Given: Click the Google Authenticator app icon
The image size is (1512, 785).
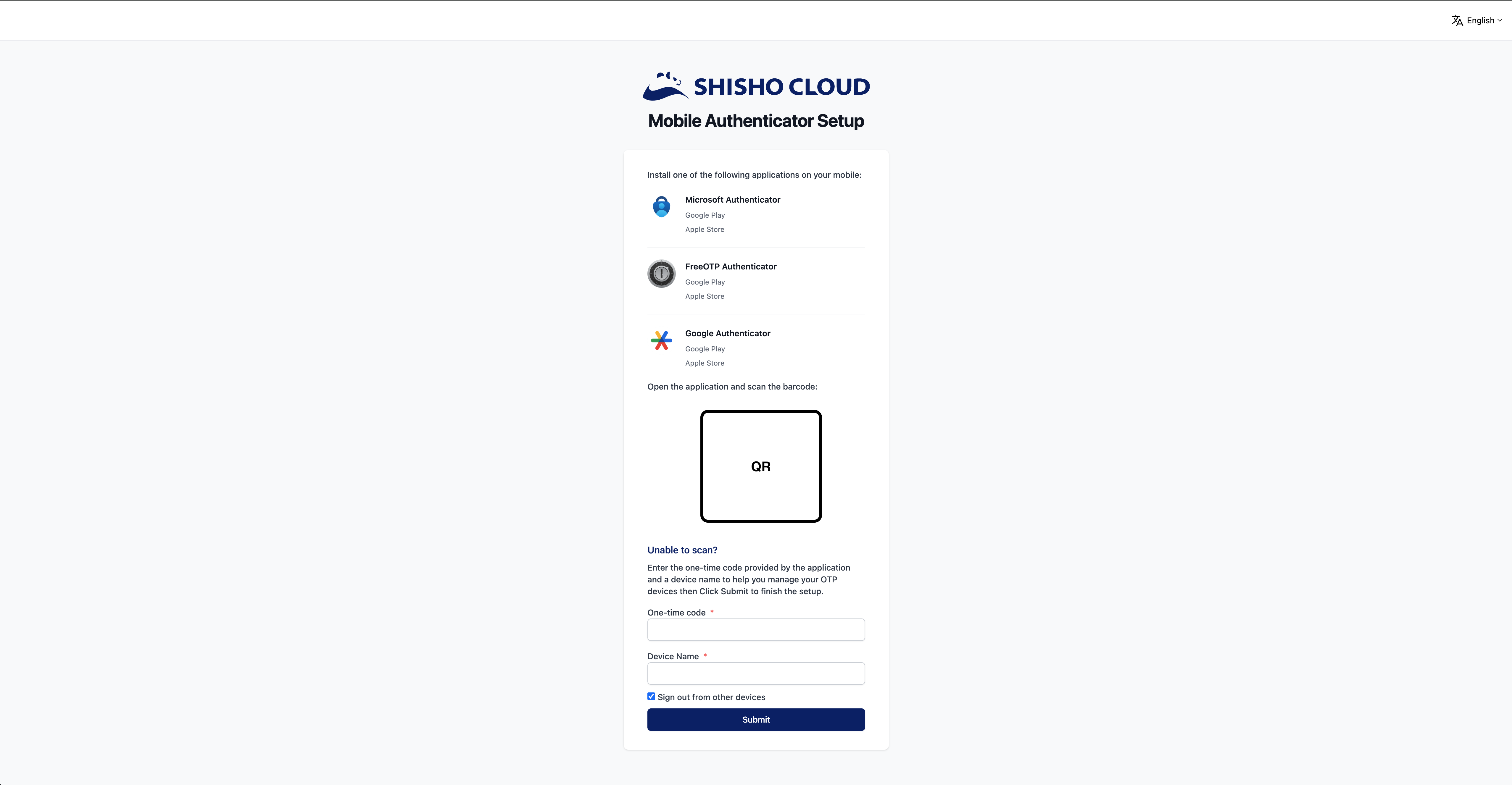Looking at the screenshot, I should (x=662, y=340).
